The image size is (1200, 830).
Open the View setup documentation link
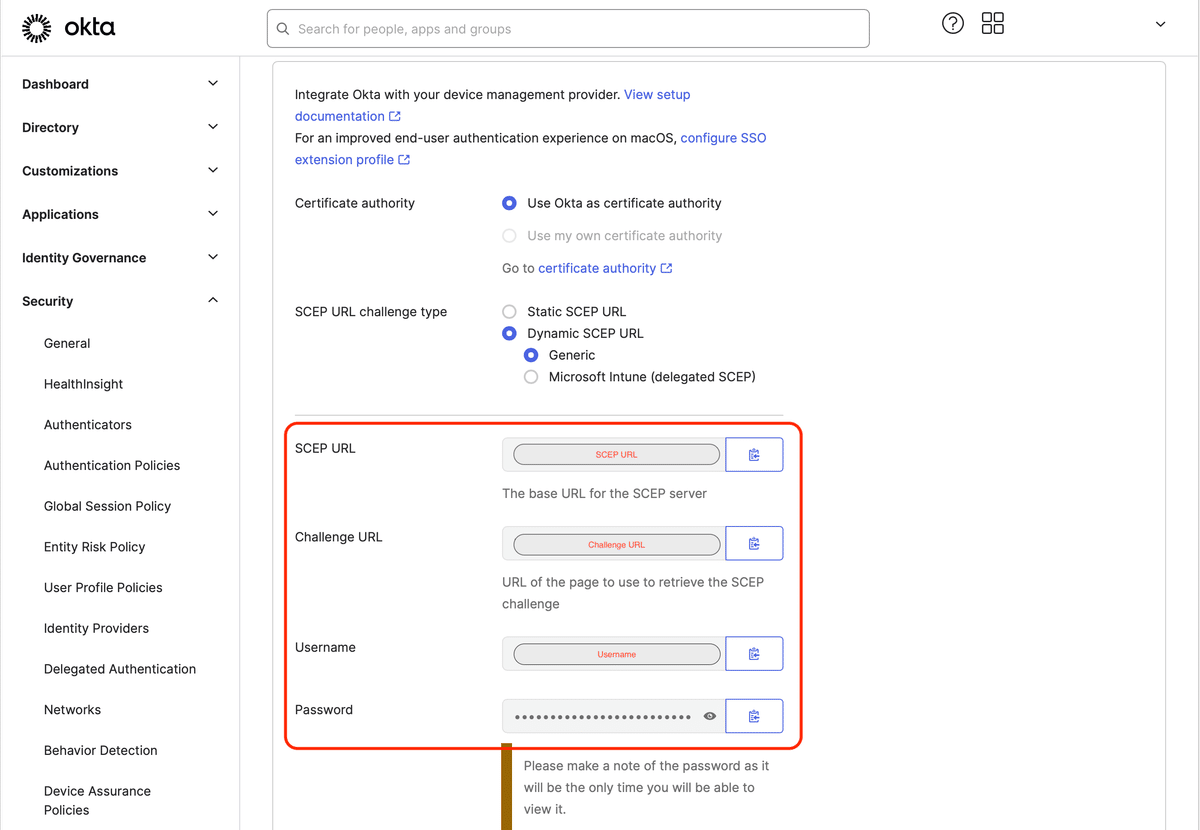click(x=657, y=94)
